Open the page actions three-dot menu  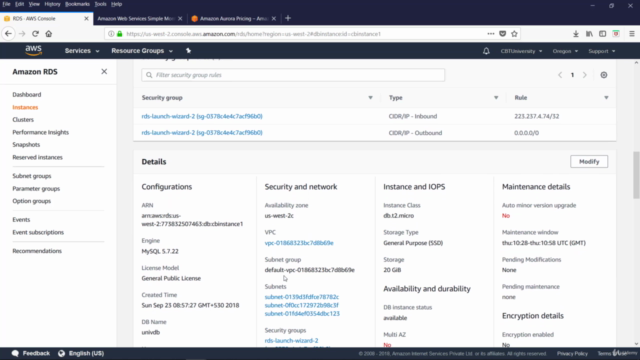point(491,34)
